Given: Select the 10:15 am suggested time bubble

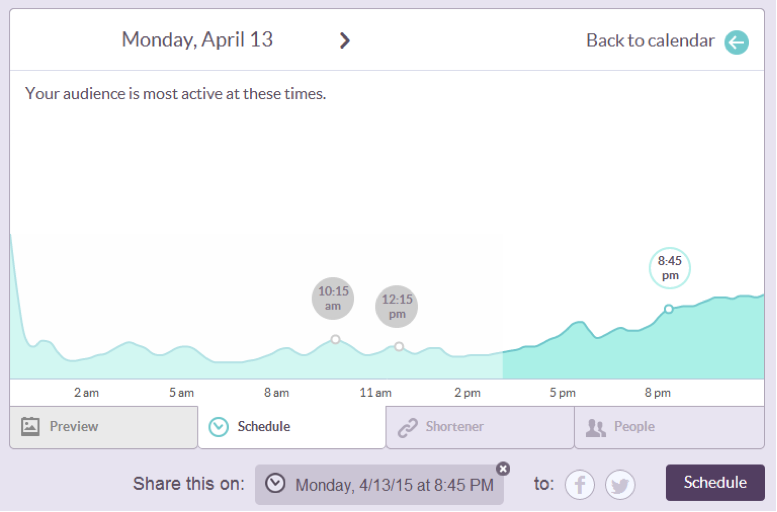Looking at the screenshot, I should [x=333, y=298].
